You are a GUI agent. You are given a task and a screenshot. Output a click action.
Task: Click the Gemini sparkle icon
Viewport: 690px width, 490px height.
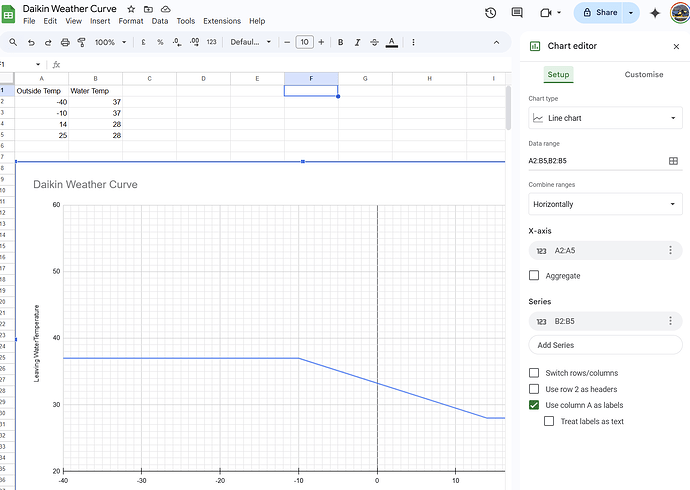click(x=654, y=13)
